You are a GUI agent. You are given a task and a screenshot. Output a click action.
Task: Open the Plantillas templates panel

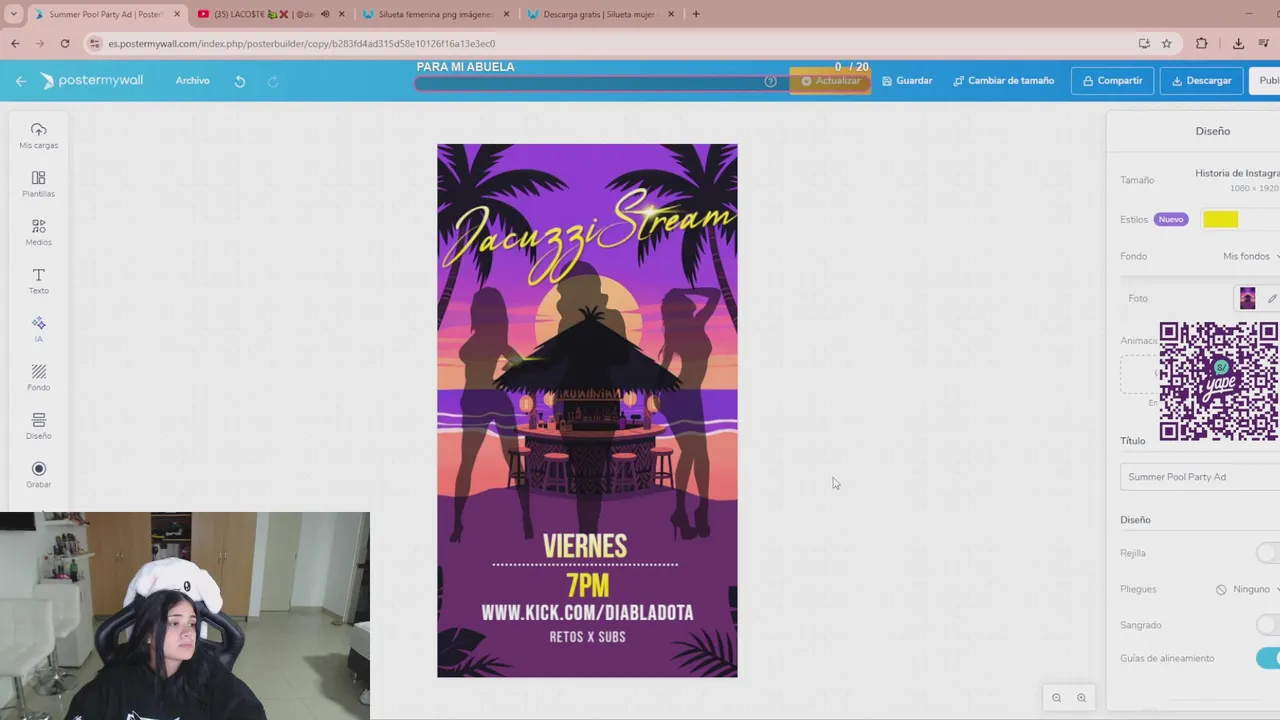tap(38, 184)
